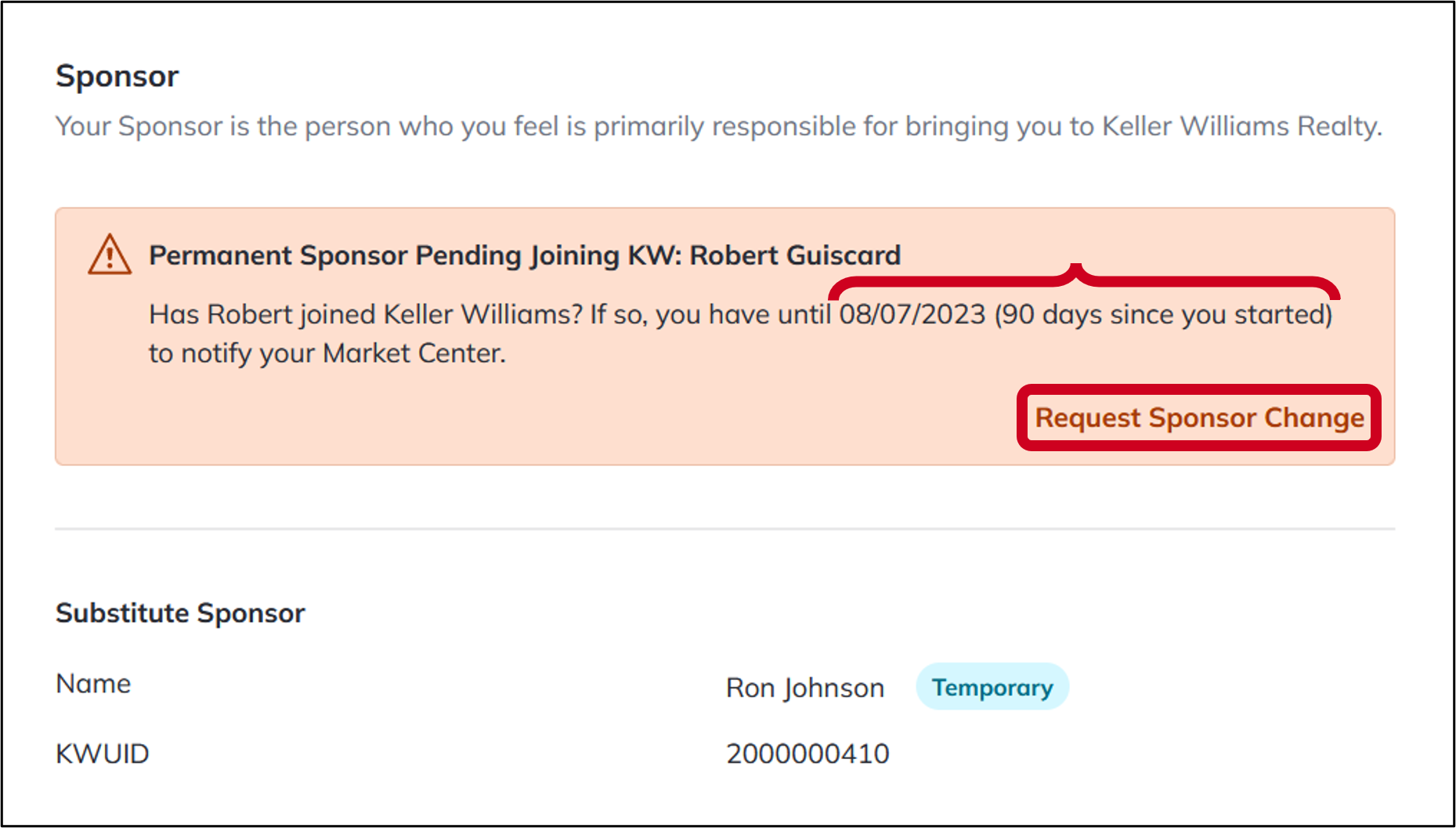Select the KWUID value 2000000410

click(807, 754)
